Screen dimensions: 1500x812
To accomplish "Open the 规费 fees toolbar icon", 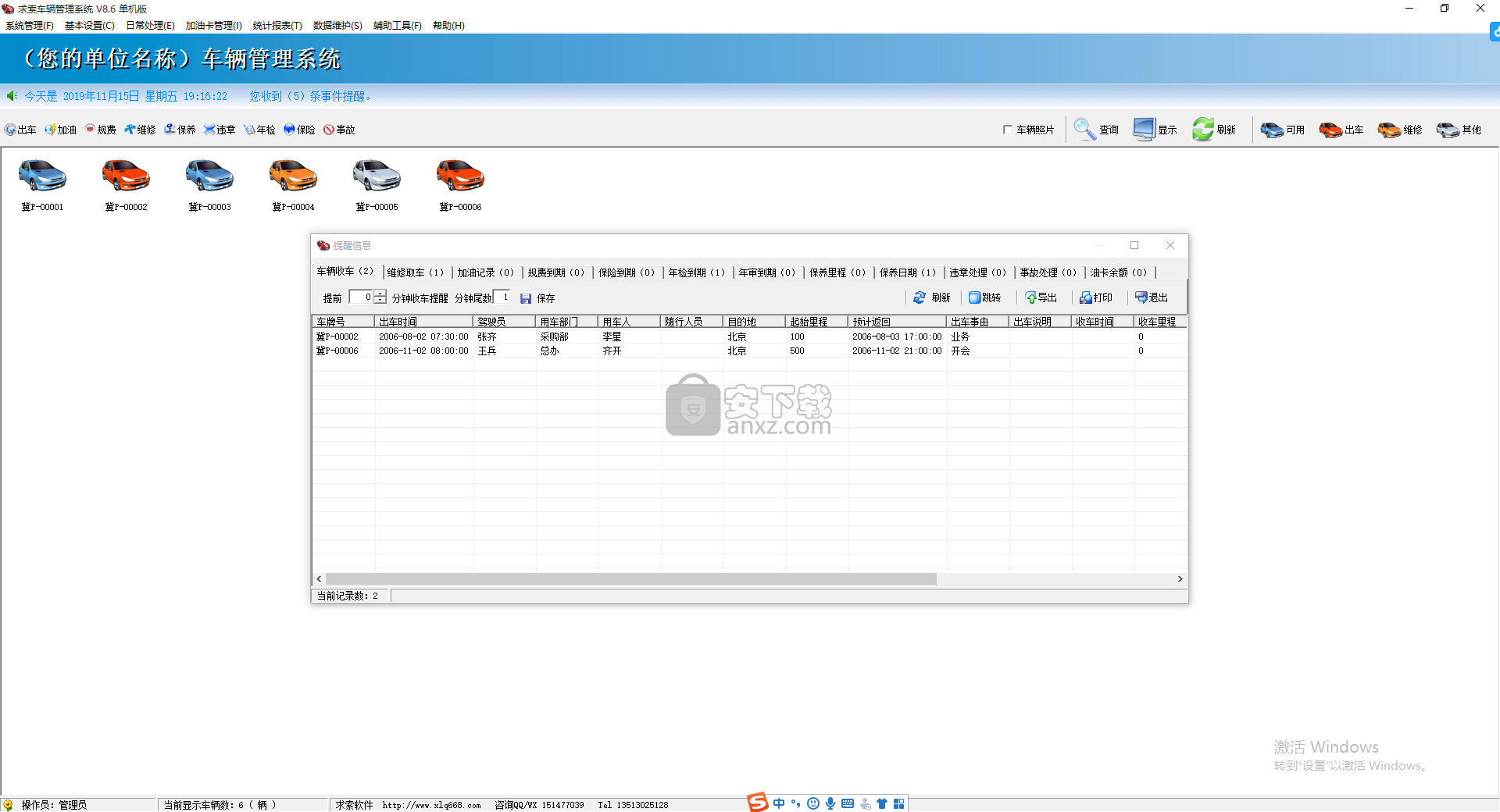I will tap(100, 130).
